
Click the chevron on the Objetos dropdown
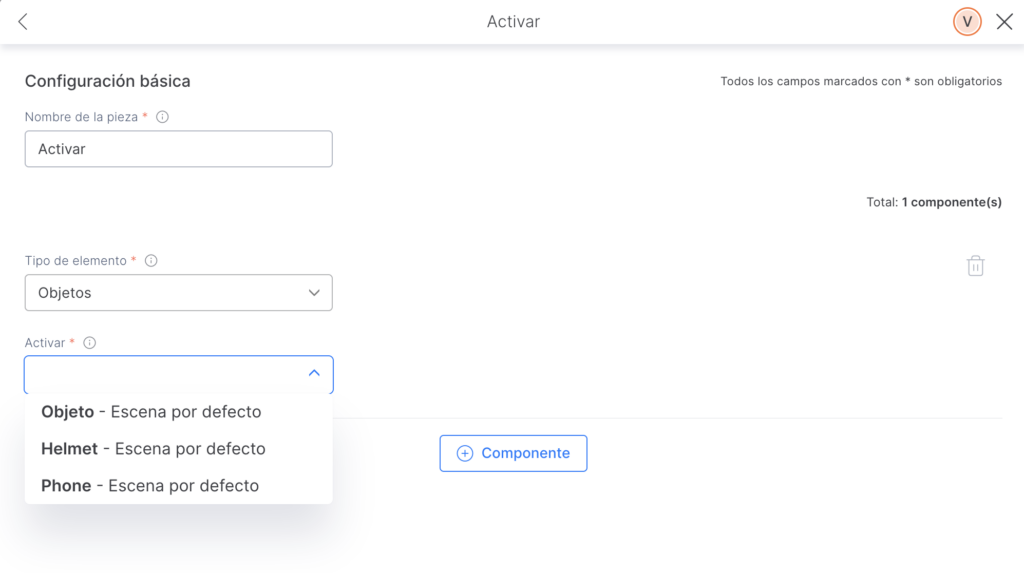pos(314,293)
